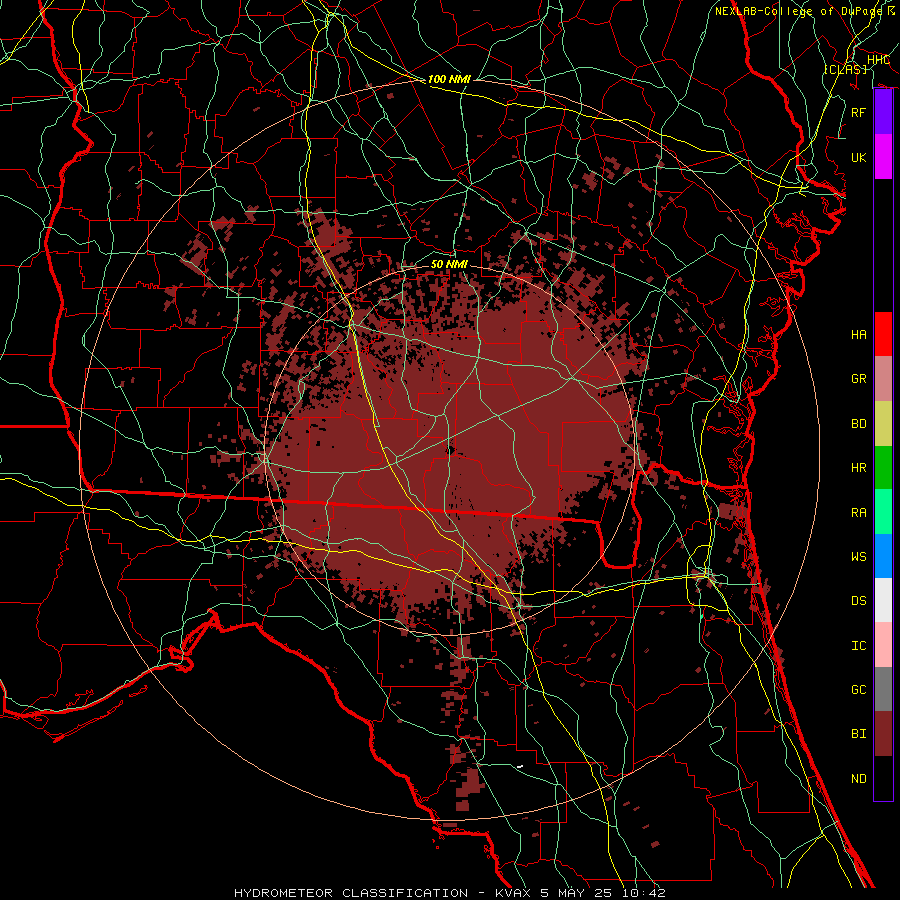Select the GR pink legend swatch
Screen dimensions: 900x900
click(883, 378)
